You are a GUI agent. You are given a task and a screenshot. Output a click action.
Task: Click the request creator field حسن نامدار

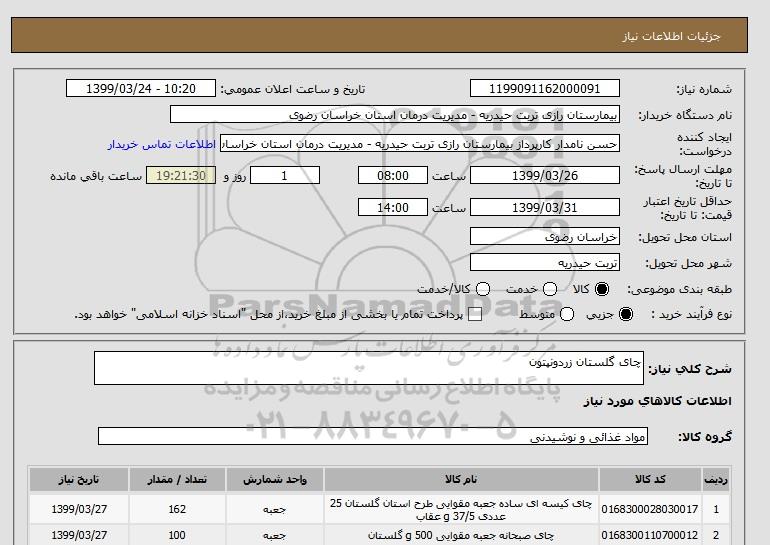pos(420,144)
